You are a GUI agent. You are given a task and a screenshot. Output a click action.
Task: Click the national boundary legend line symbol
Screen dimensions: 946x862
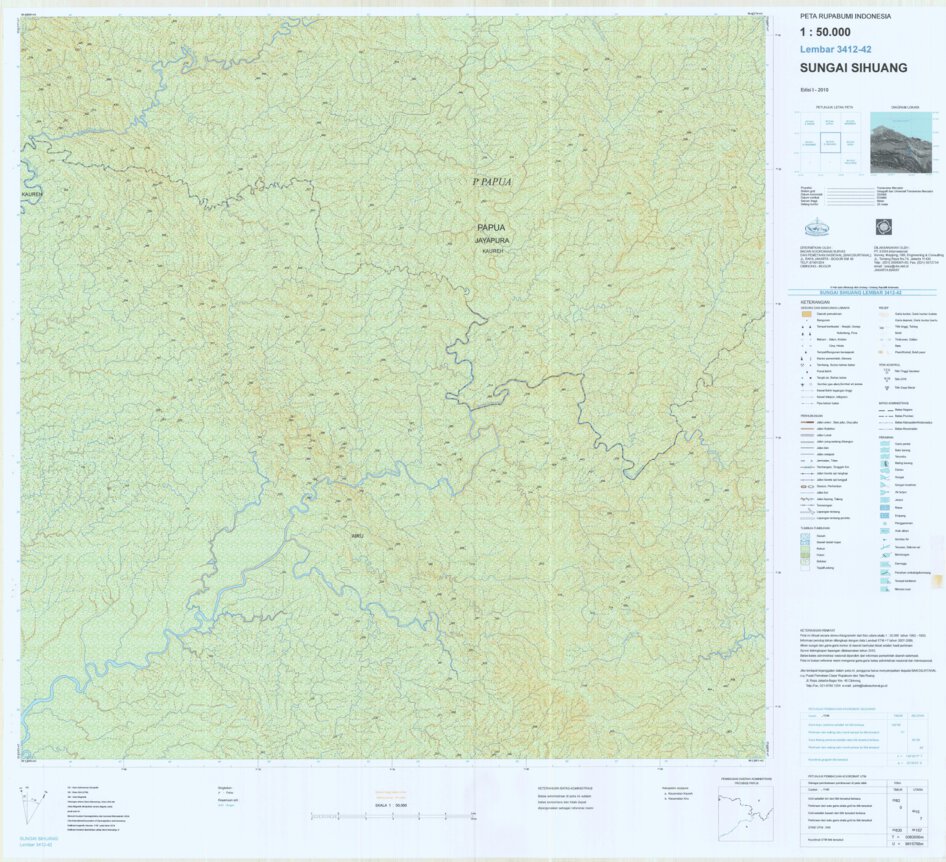coord(886,409)
